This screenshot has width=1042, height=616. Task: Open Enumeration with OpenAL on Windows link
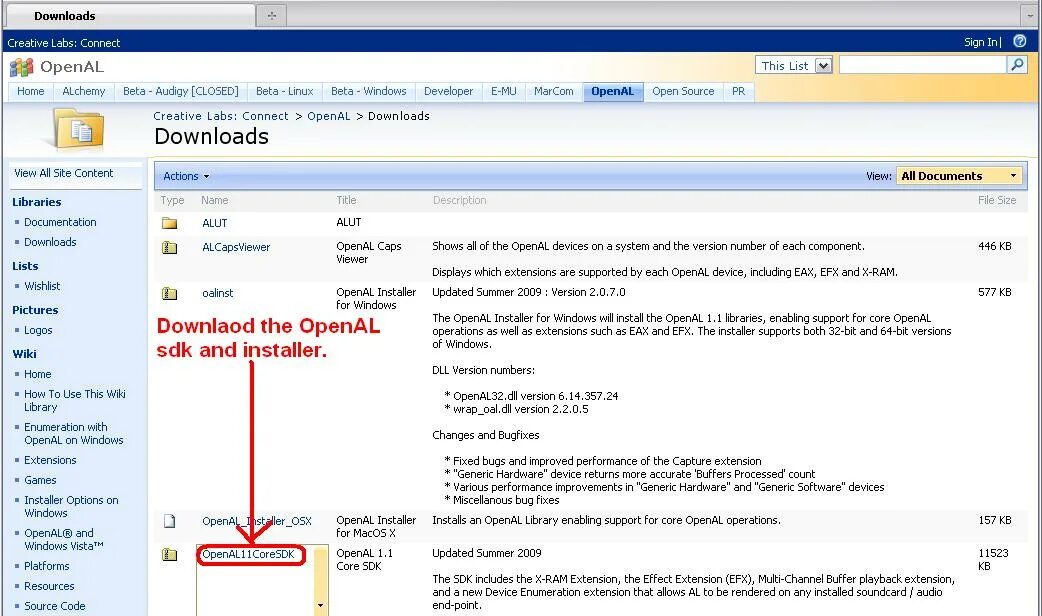click(74, 433)
